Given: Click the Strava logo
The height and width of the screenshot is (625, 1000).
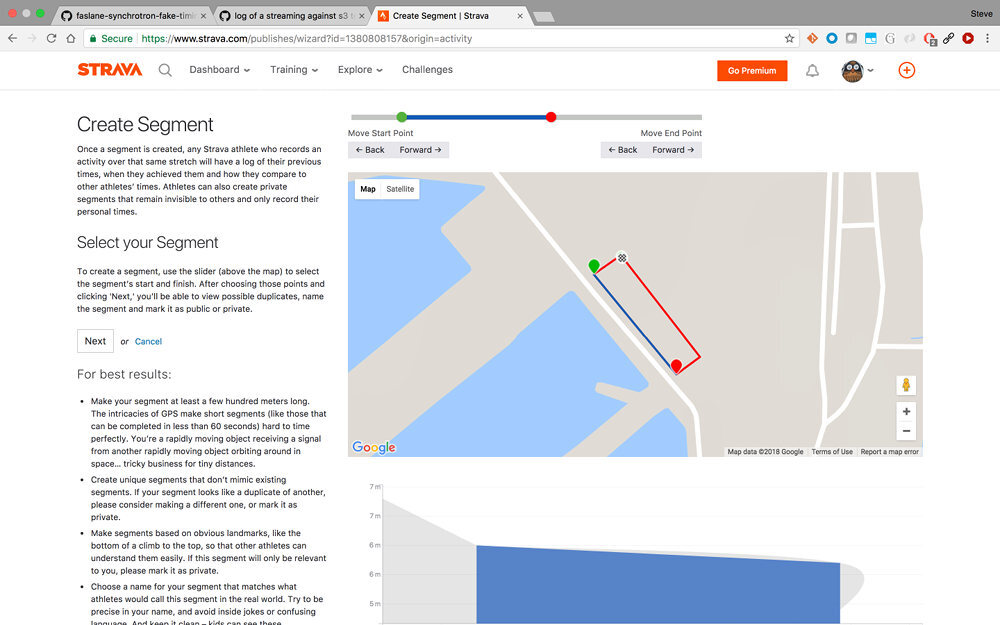Looking at the screenshot, I should point(111,69).
